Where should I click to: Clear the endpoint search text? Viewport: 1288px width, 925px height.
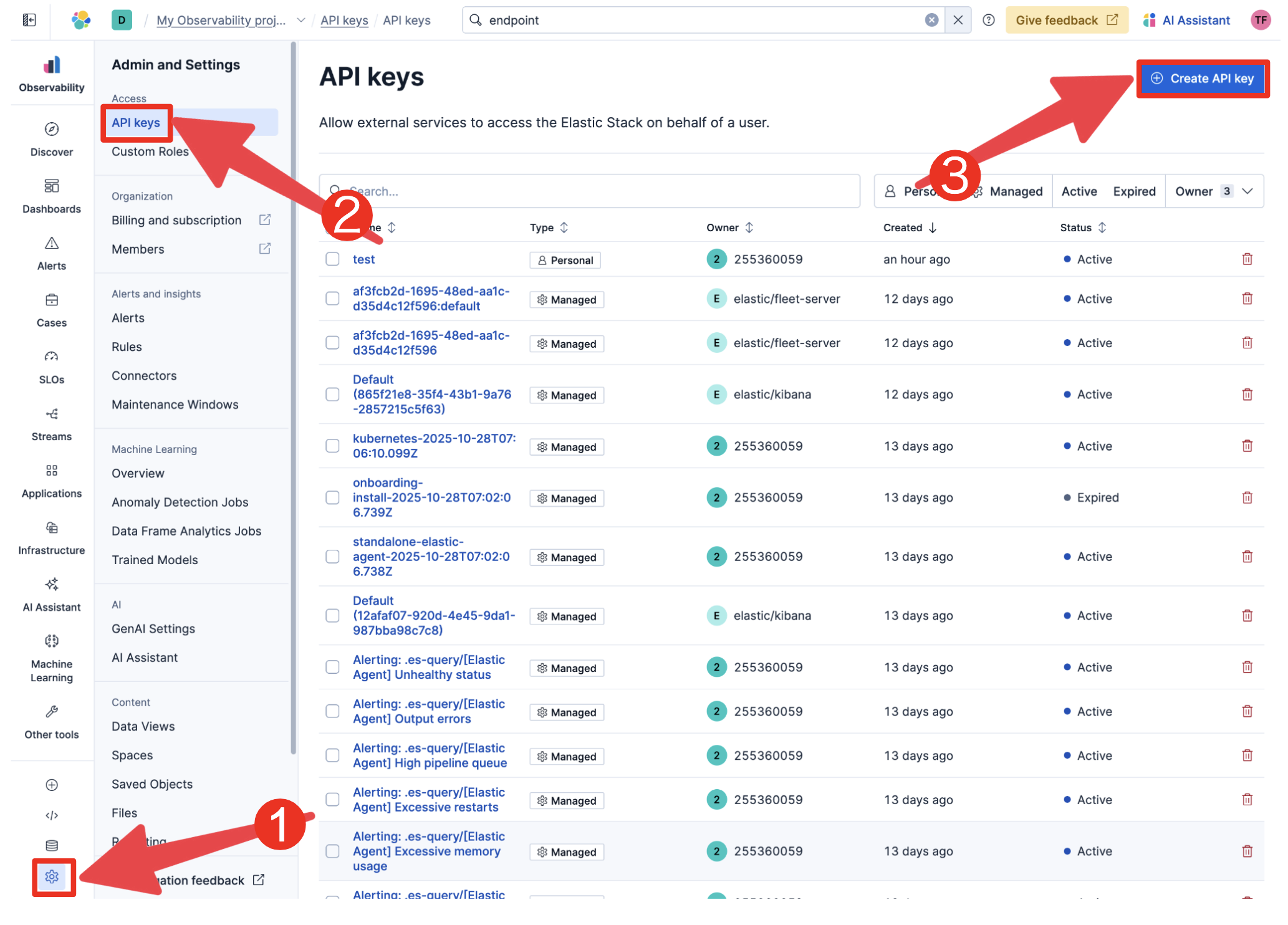931,20
